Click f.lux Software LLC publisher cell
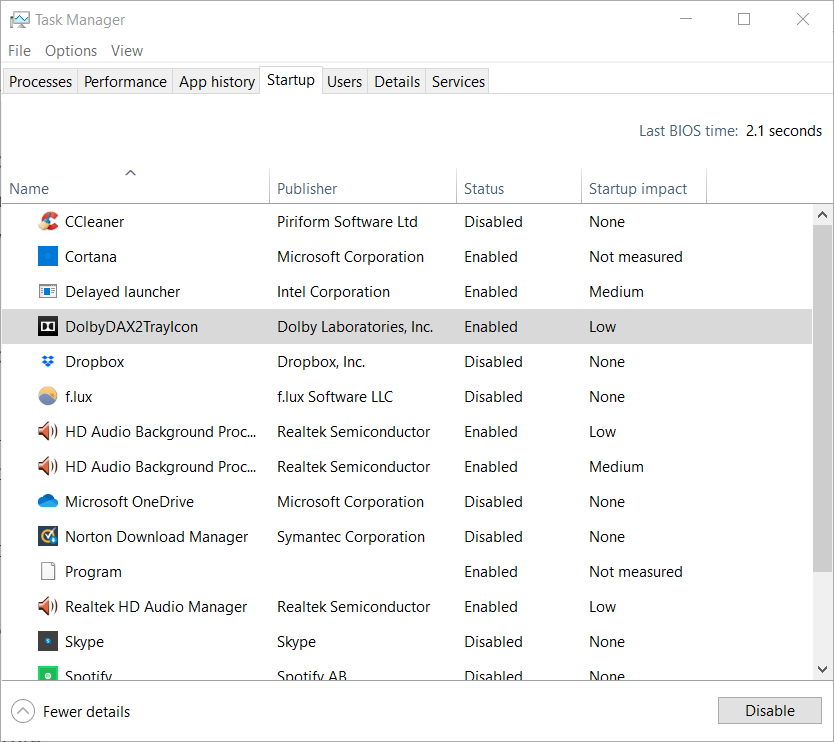This screenshot has height=742, width=834. pyautogui.click(x=335, y=396)
